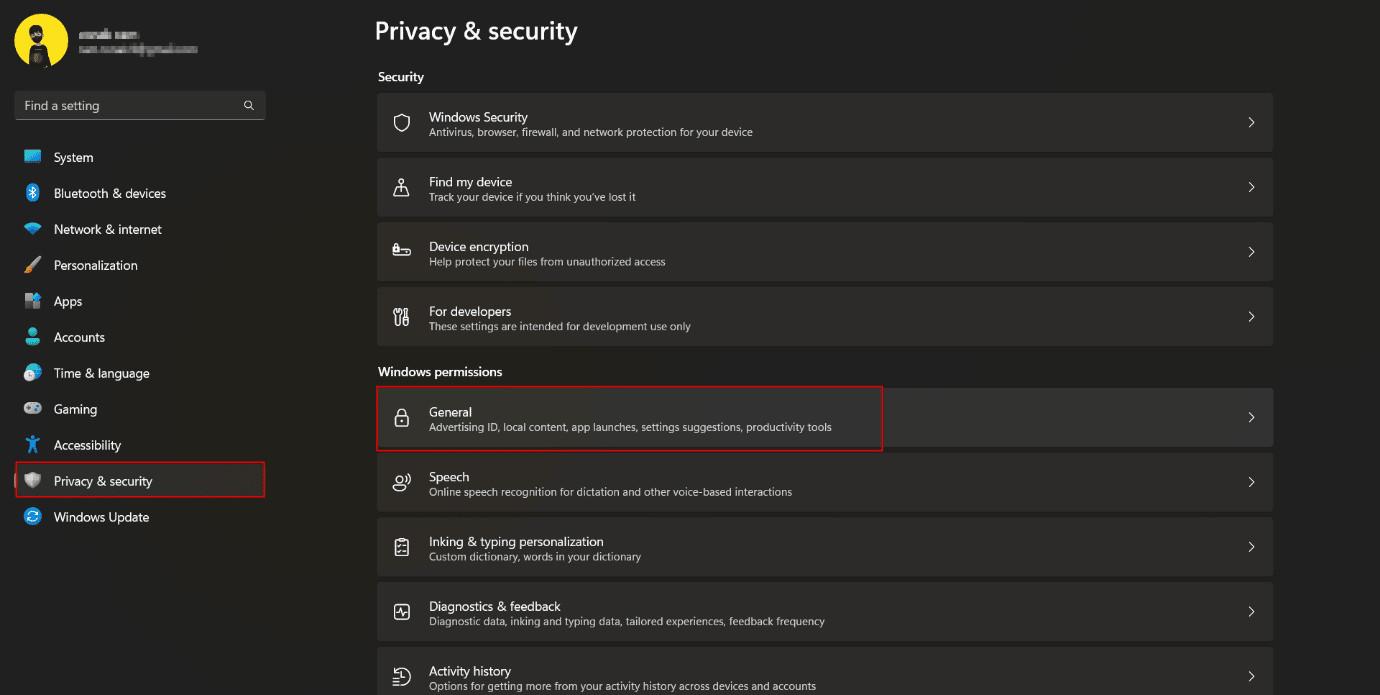1380x695 pixels.
Task: Click the user profile avatar
Action: coord(41,41)
